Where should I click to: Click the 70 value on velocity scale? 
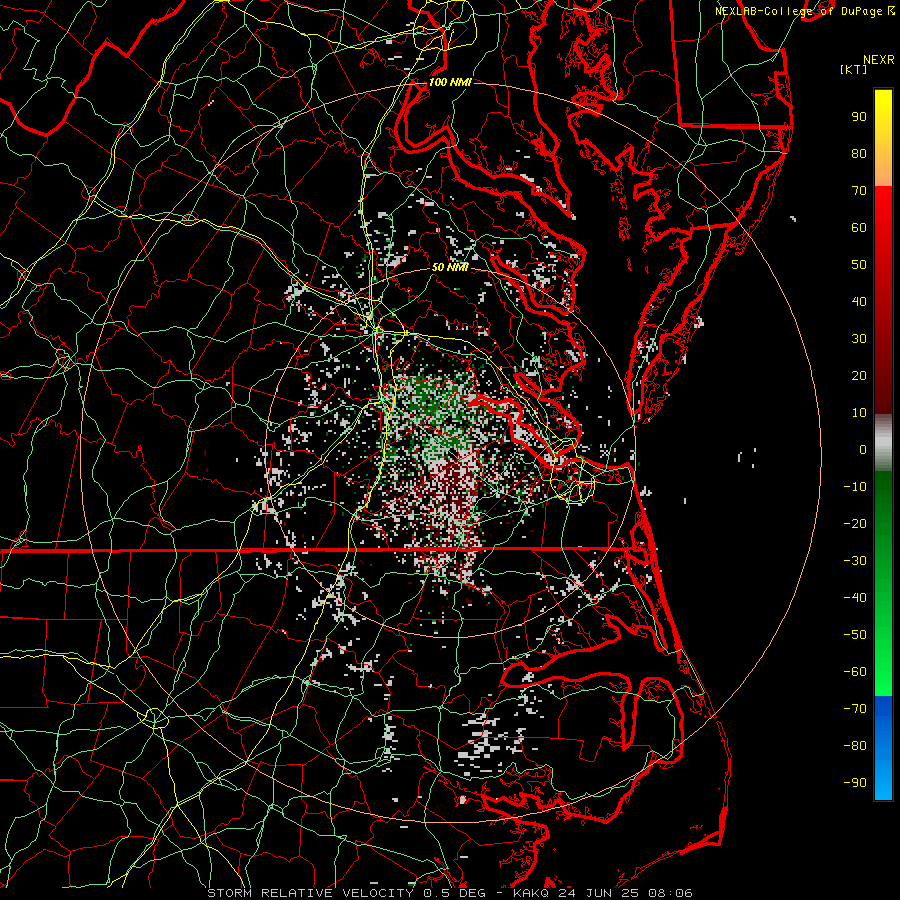click(859, 191)
